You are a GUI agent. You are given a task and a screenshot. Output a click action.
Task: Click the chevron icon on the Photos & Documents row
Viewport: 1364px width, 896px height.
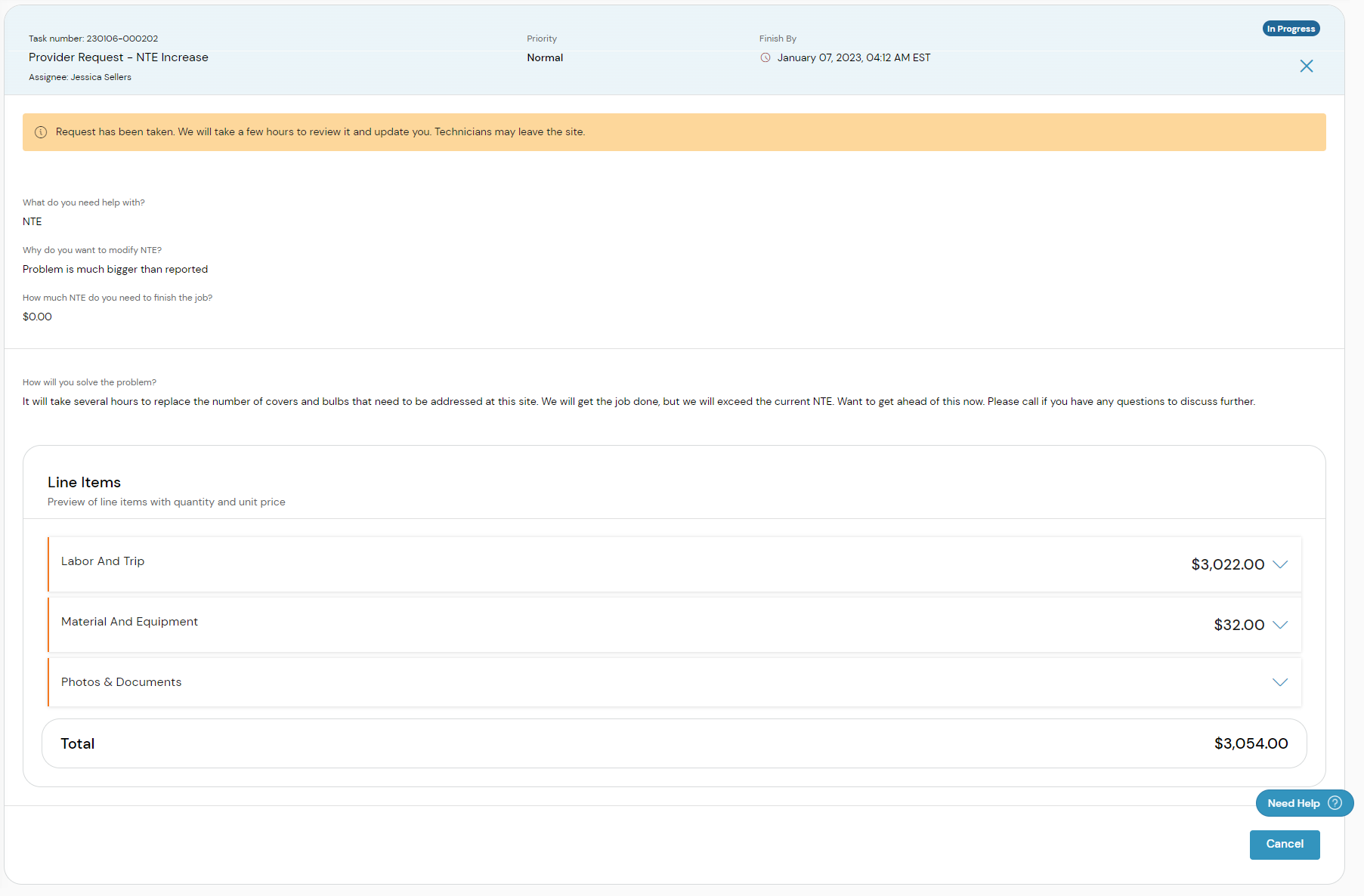pyautogui.click(x=1280, y=681)
